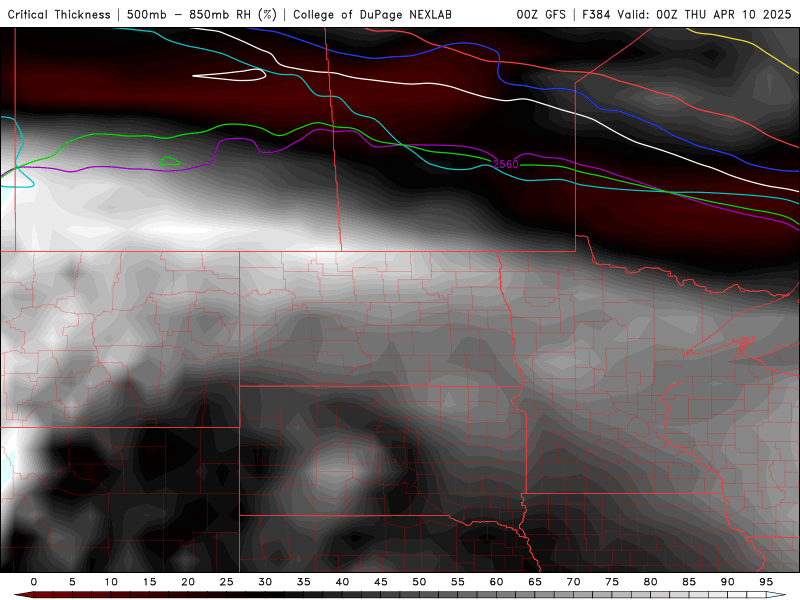Screen dimensions: 800x600
Task: Click the 'Critical Thickness' title text
Action: [59, 15]
